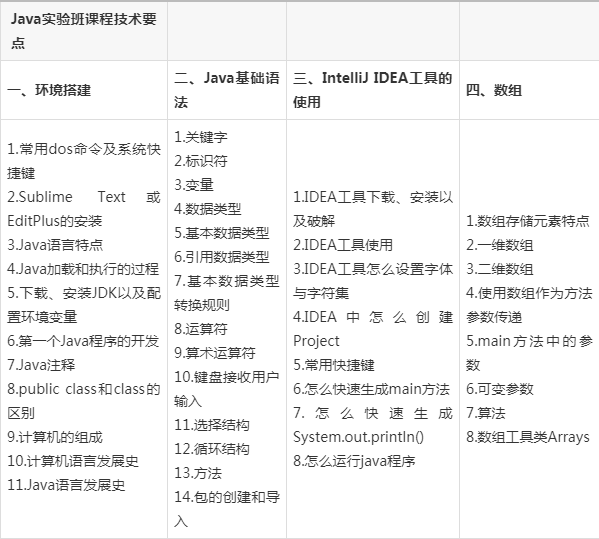Viewport: 599px width, 539px height.
Task: Select the line '3.Java语言特点'
Action: click(x=55, y=245)
